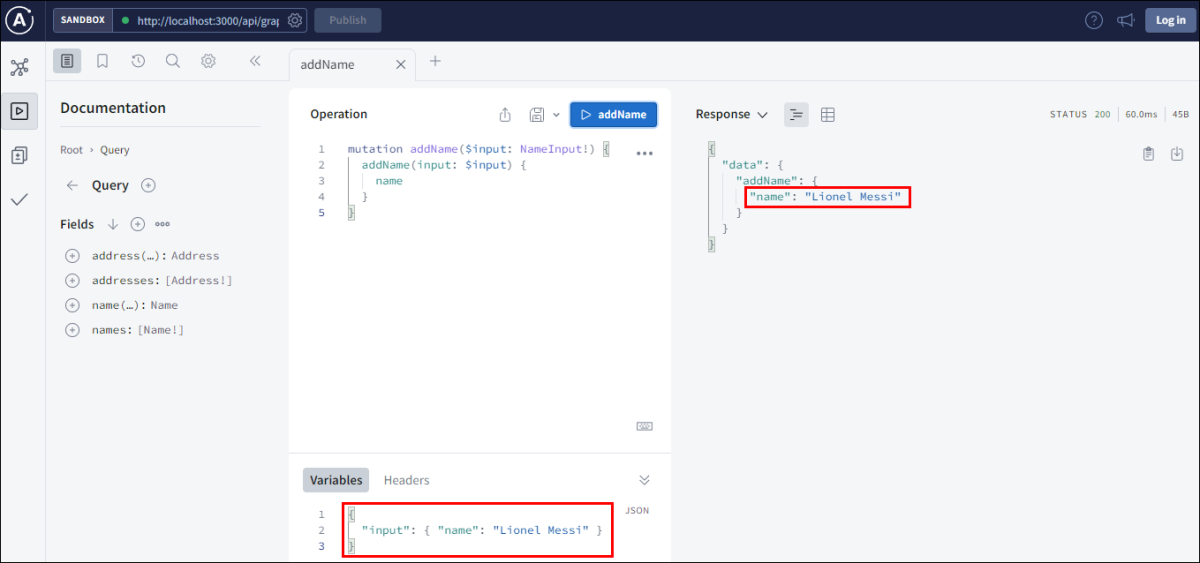Click the endpoint URL field
1200x563 pixels.
click(208, 20)
